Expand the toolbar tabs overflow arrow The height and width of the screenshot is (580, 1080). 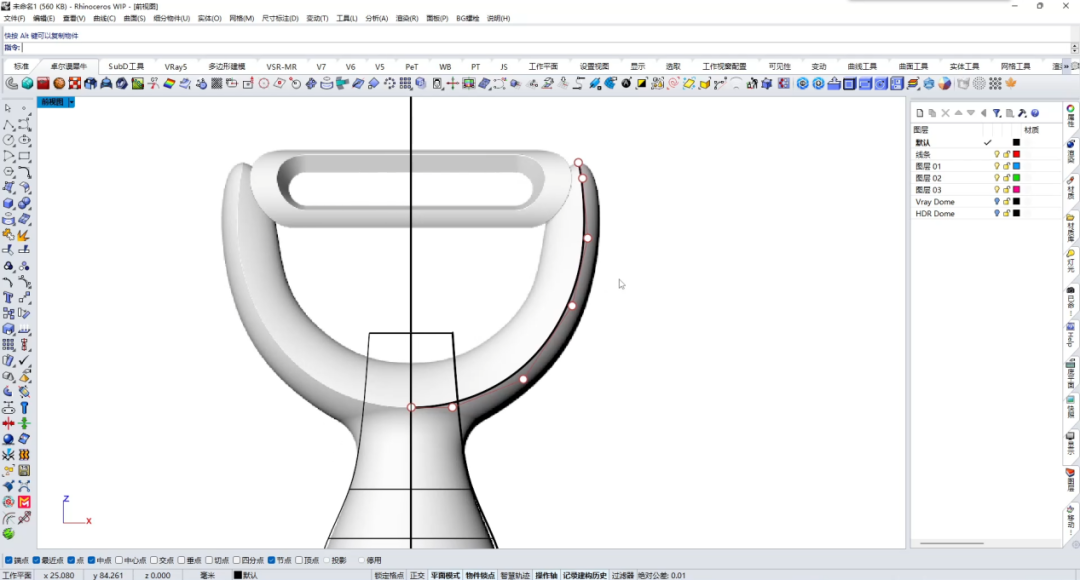click(x=1067, y=66)
